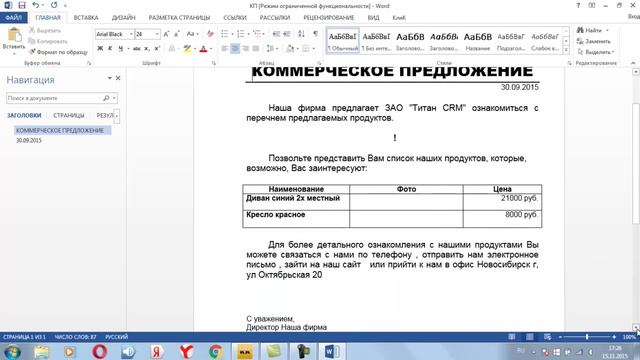Switch to СТРАНИЦЫ tab in navigation pane
This screenshot has height=360, width=640.
69,116
